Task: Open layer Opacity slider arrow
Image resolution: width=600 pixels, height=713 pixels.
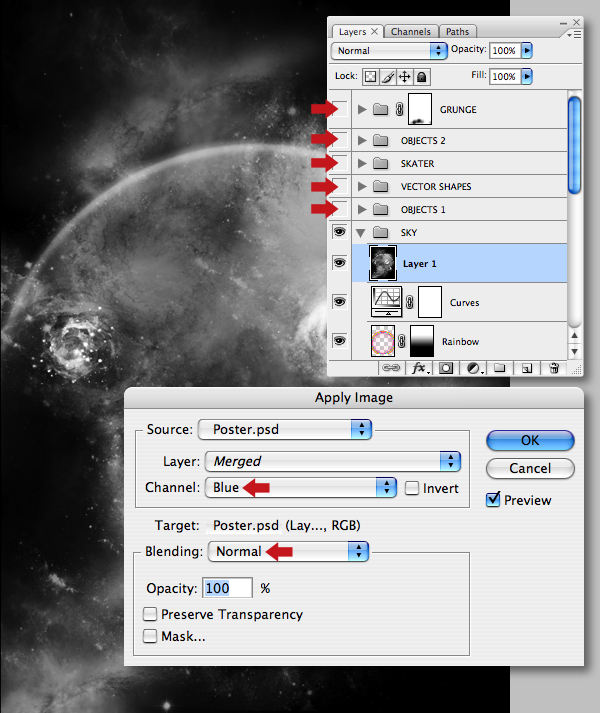Action: pyautogui.click(x=527, y=50)
